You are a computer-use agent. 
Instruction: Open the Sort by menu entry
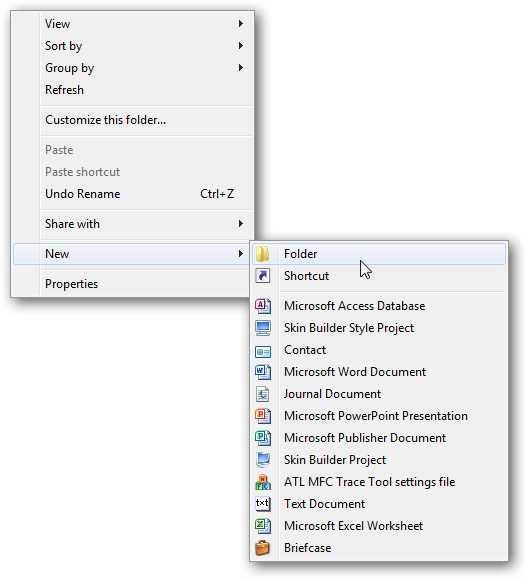pyautogui.click(x=133, y=46)
